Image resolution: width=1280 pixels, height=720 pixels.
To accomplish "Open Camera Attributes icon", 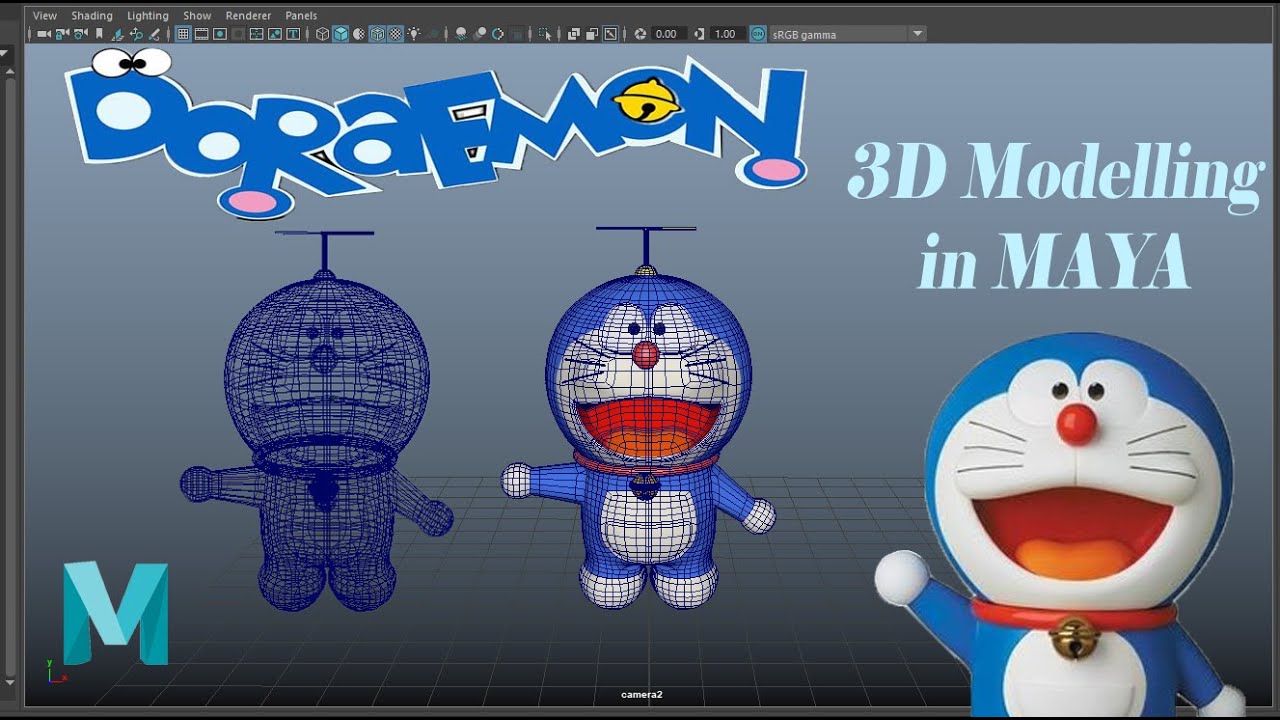I will 80,34.
